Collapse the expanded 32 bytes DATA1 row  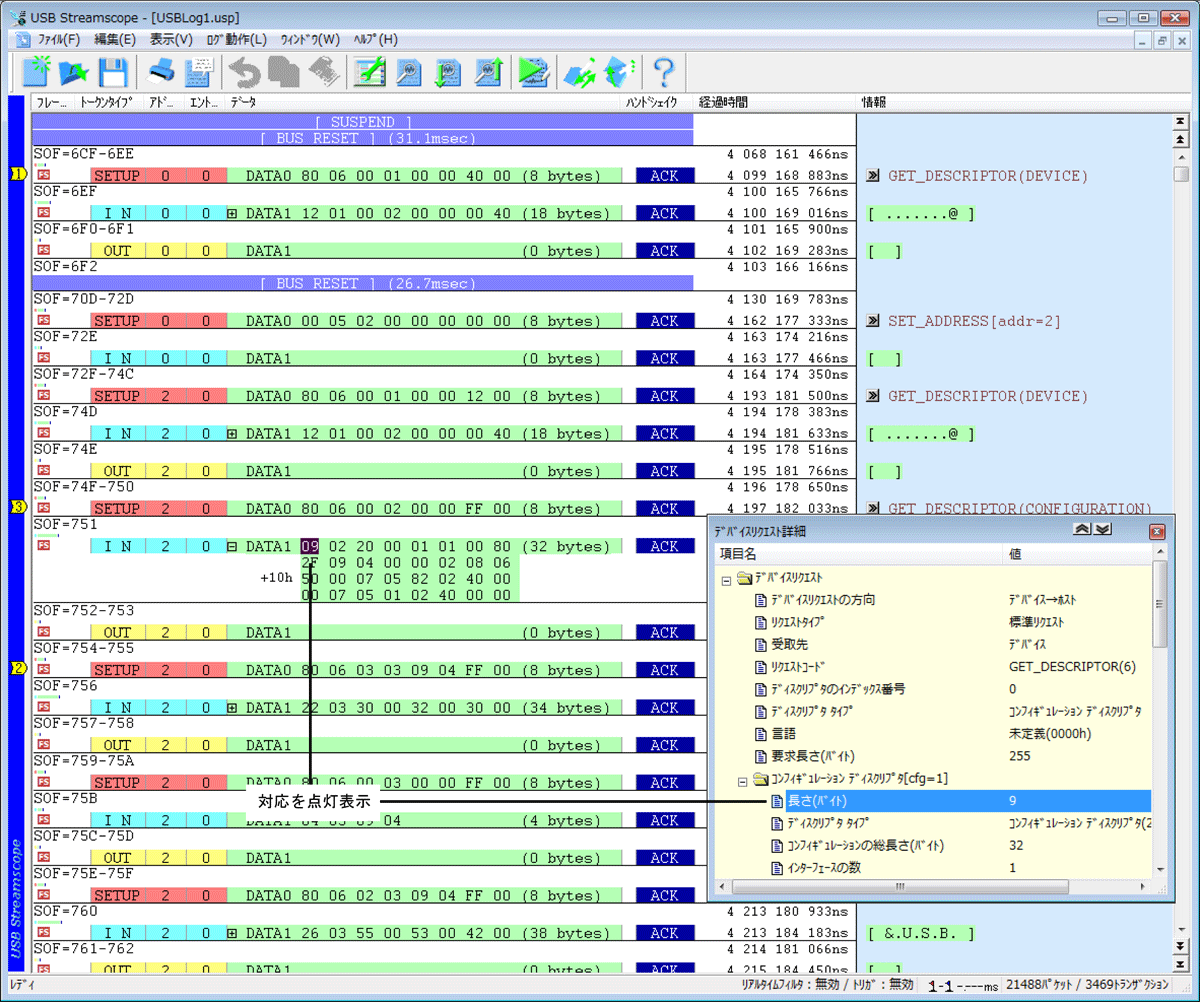(x=233, y=547)
